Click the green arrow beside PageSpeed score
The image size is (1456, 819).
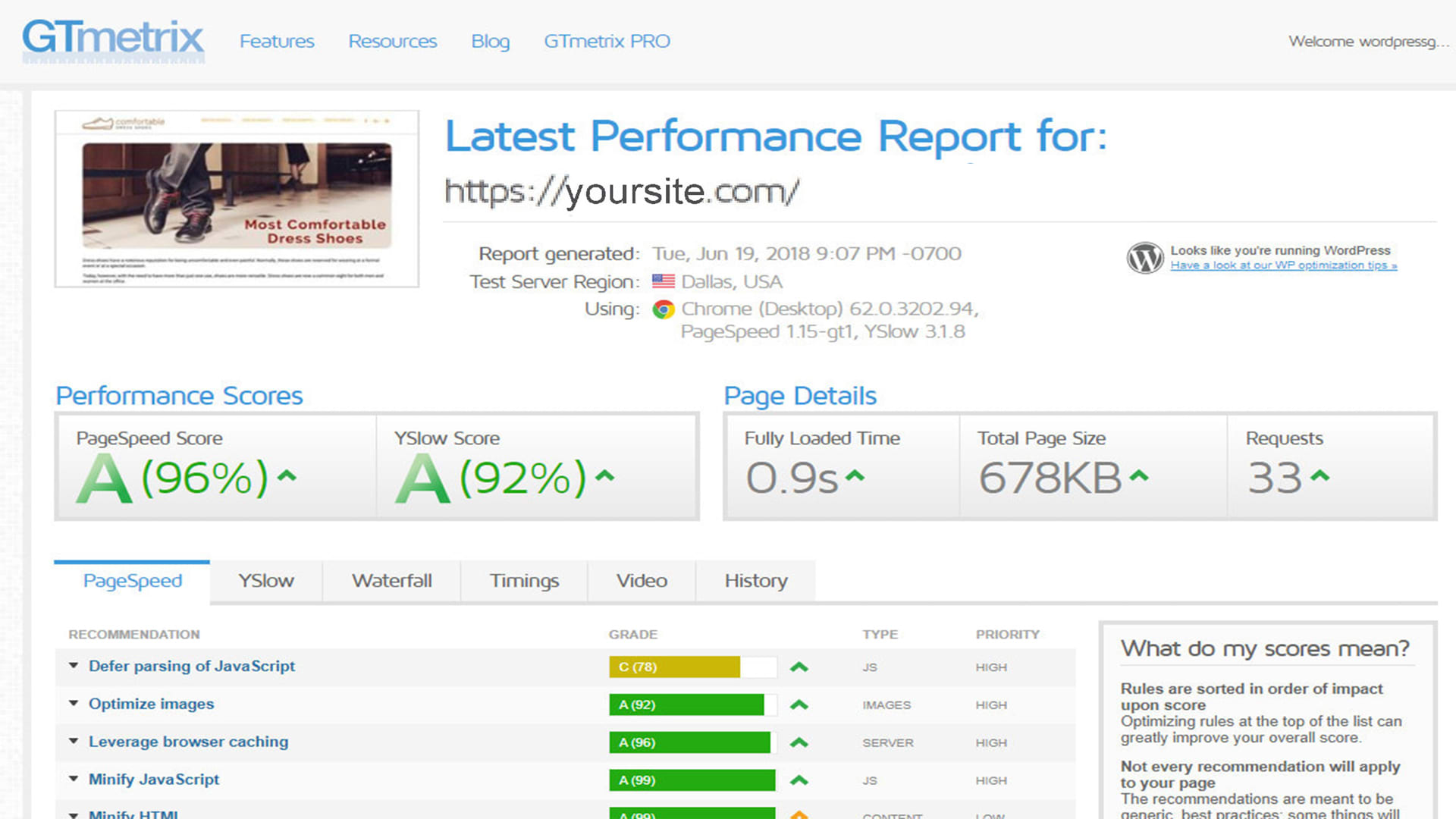(x=287, y=476)
